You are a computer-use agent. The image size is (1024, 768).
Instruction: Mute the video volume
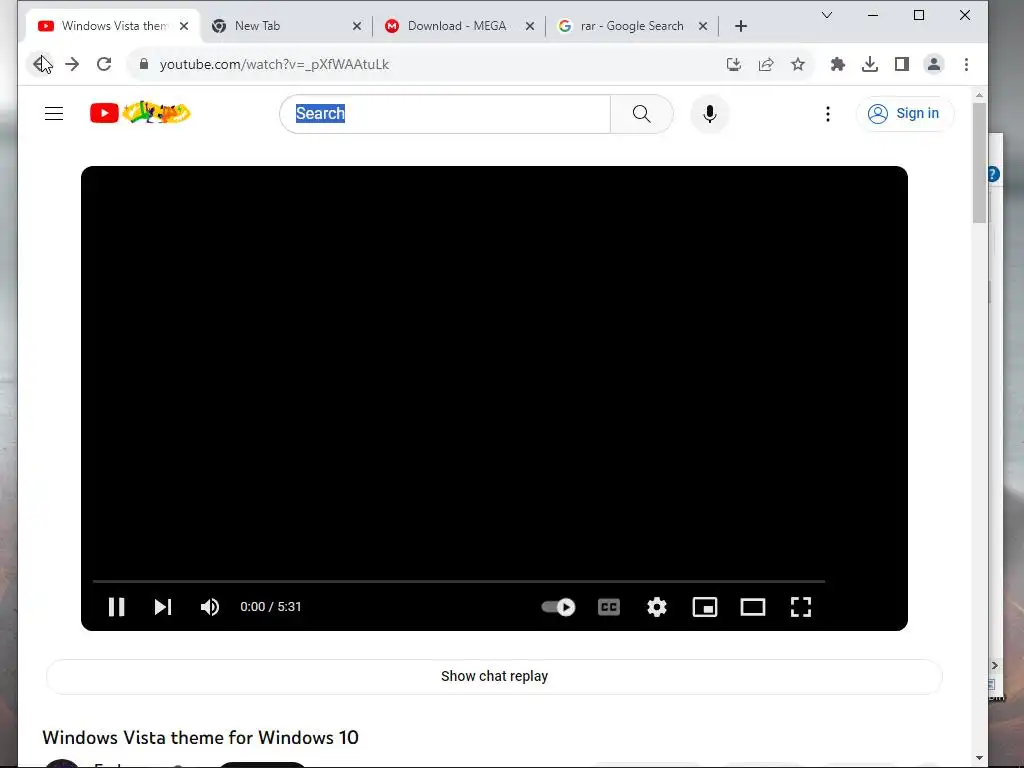tap(210, 607)
